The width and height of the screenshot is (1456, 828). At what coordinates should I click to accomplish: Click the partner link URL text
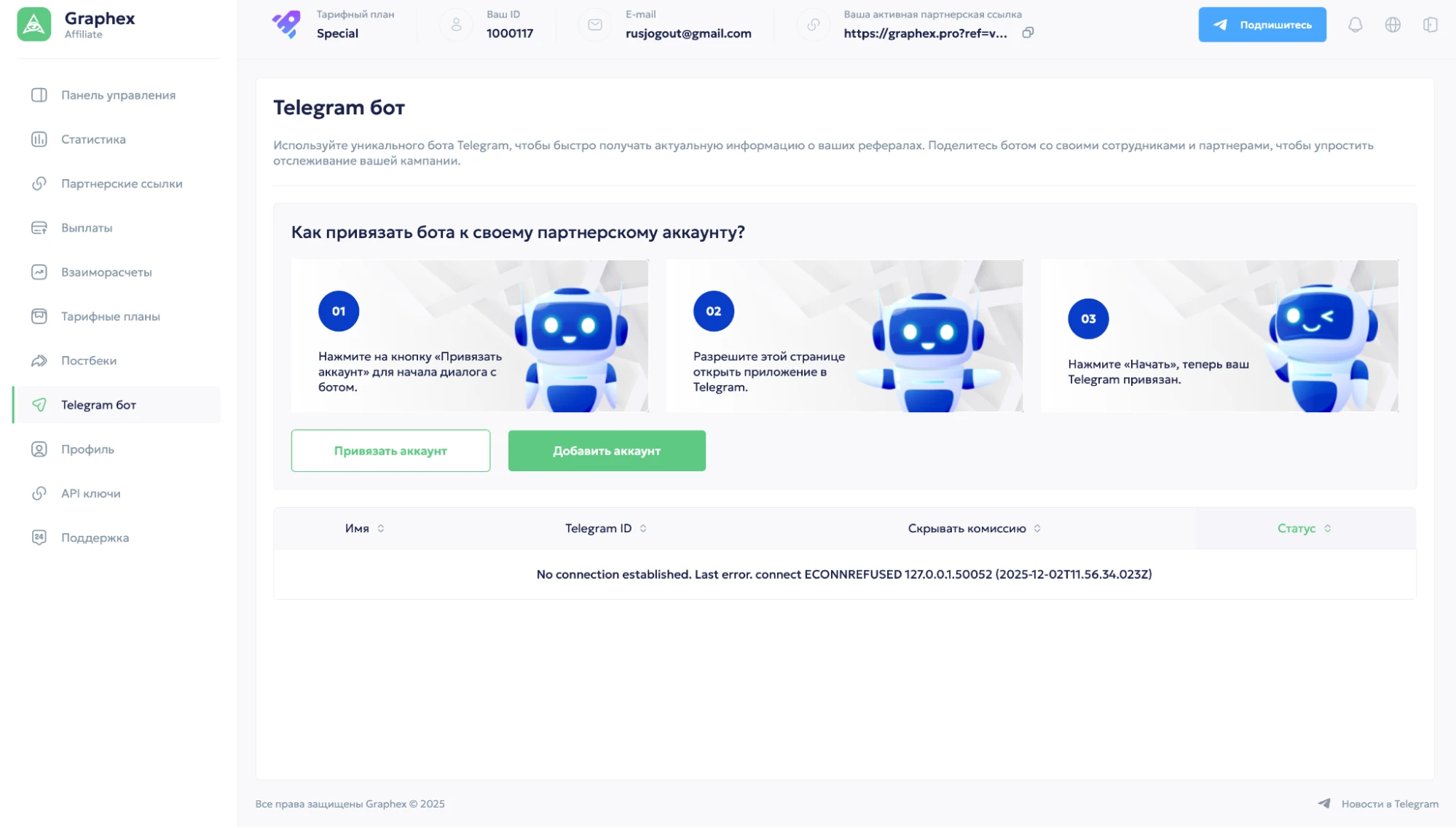coord(925,33)
